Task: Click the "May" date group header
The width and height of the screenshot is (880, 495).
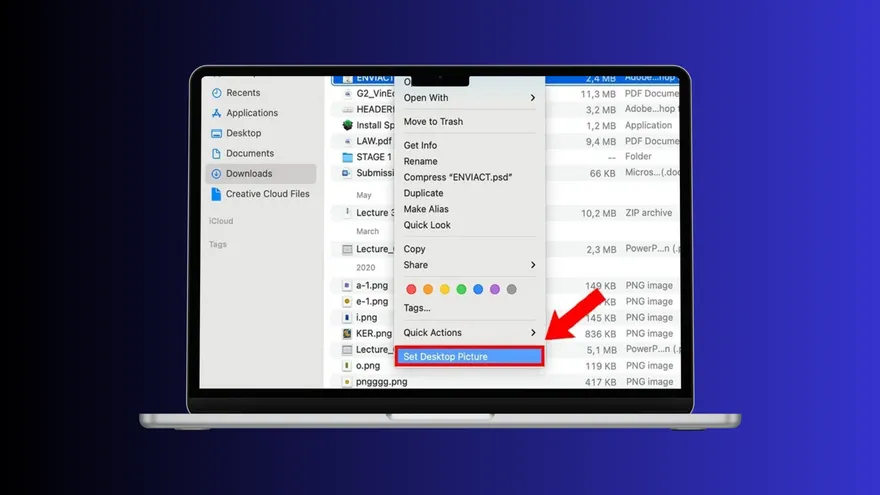Action: [x=364, y=195]
